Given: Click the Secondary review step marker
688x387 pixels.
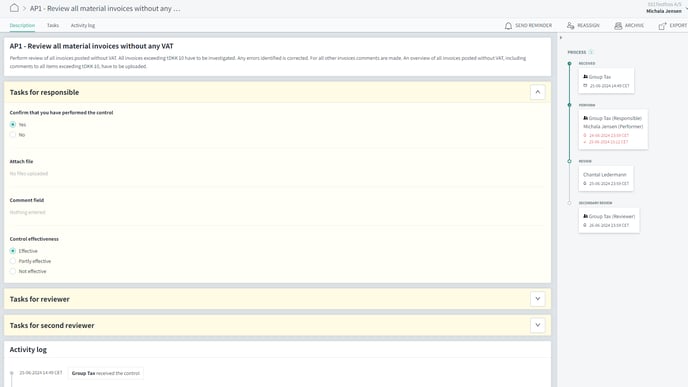Looking at the screenshot, I should (x=570, y=203).
